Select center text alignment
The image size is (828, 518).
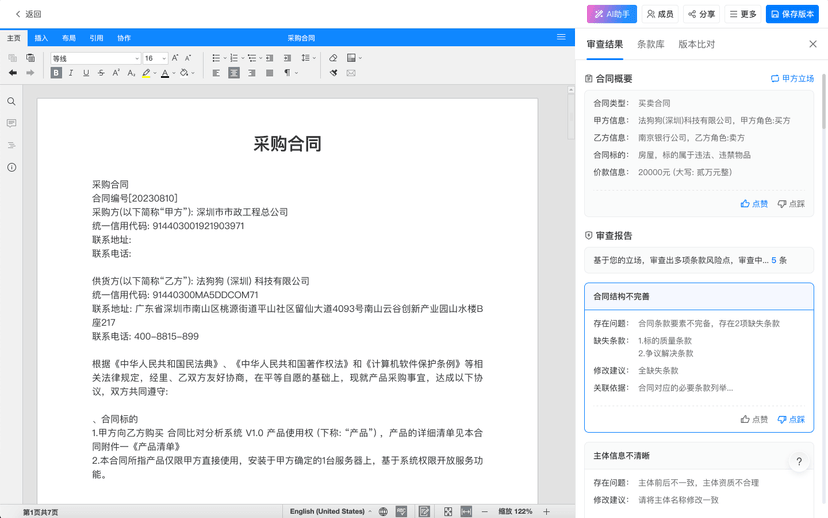[234, 73]
